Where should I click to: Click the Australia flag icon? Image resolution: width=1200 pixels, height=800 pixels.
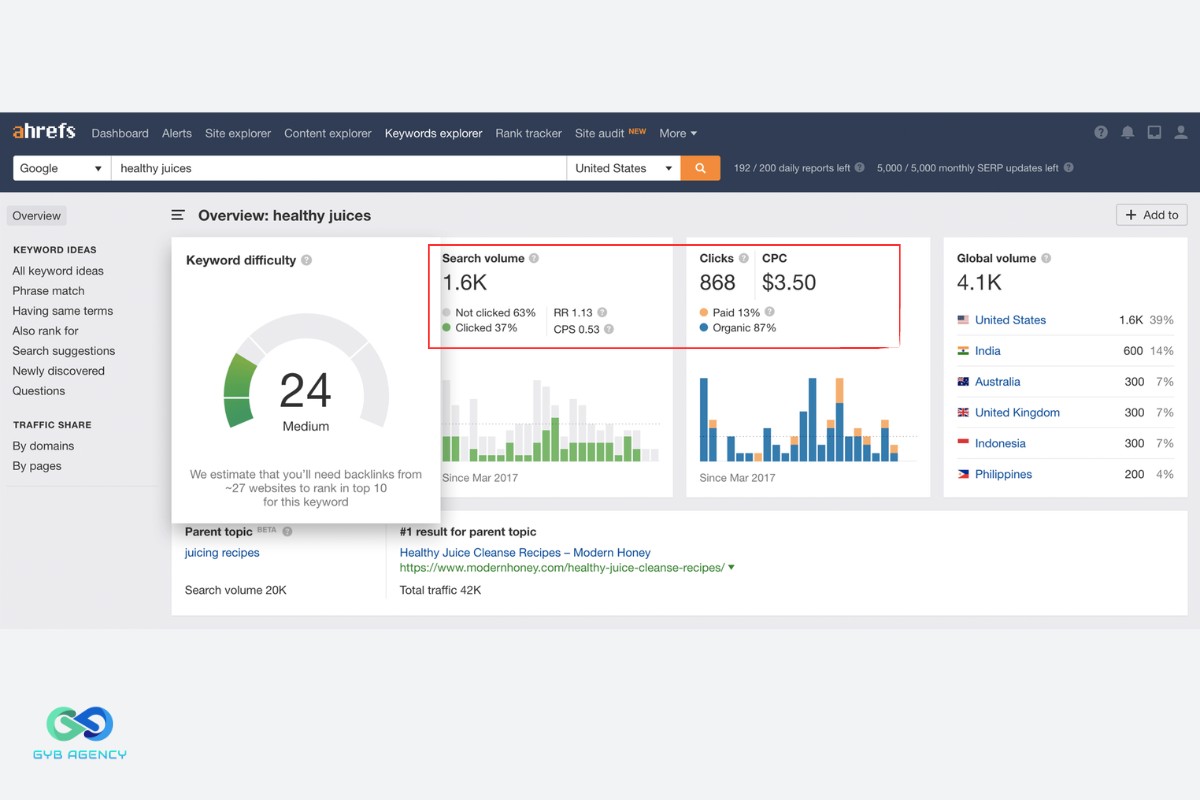(x=963, y=382)
